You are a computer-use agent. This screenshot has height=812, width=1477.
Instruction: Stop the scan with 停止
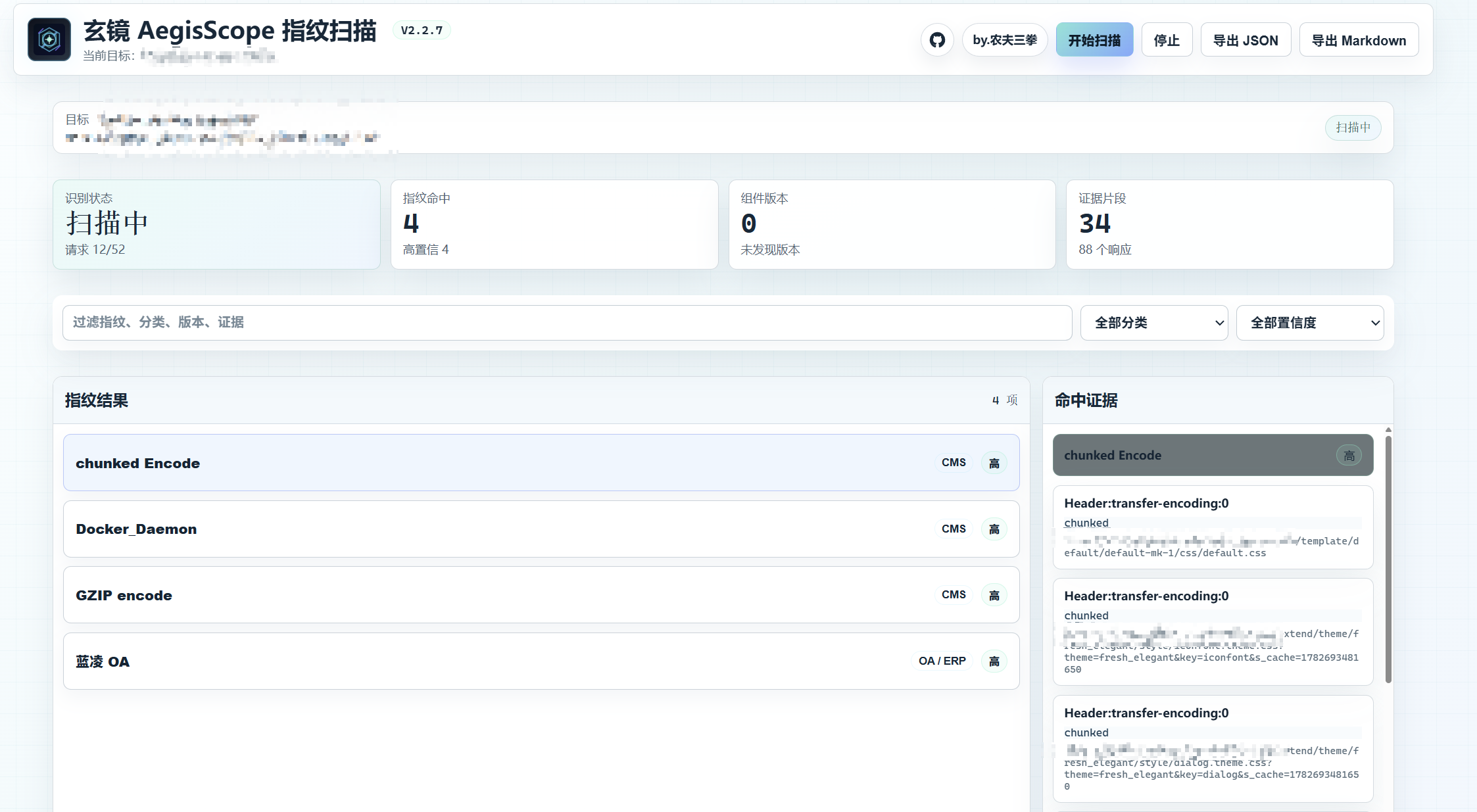pyautogui.click(x=1167, y=40)
